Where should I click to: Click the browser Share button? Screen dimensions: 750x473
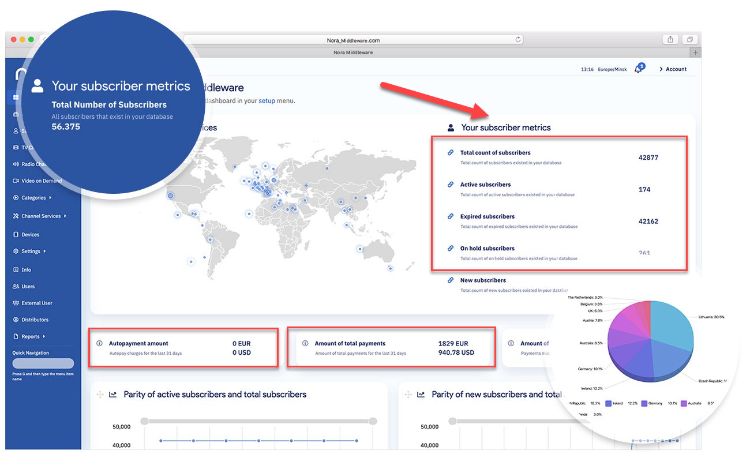point(670,40)
